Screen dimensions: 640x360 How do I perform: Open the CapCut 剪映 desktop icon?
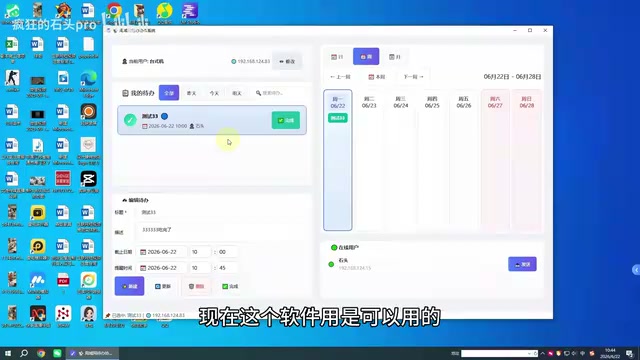tap(89, 182)
